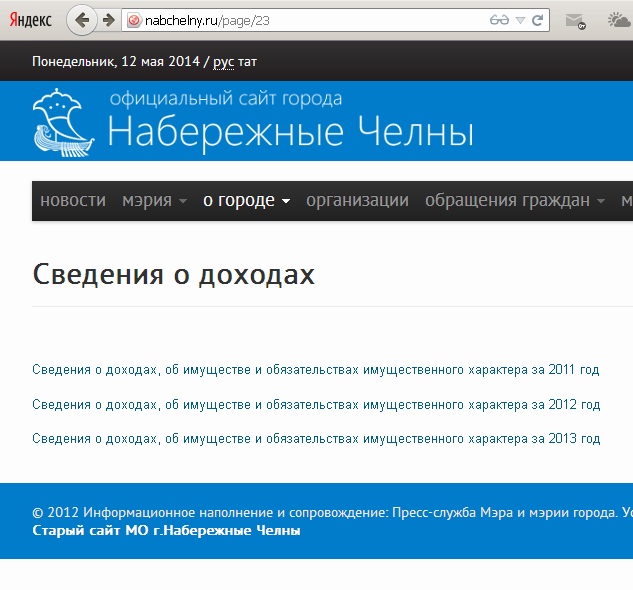
Task: Click the address bar URL field
Action: [300, 20]
